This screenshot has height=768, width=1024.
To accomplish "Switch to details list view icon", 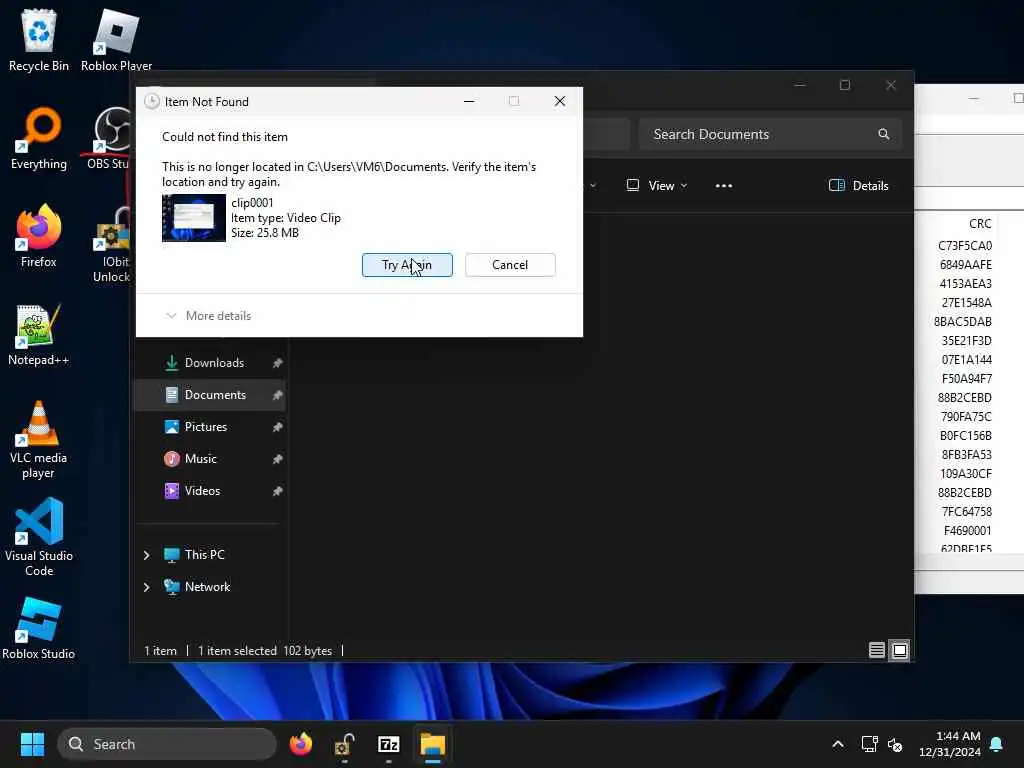I will [876, 650].
